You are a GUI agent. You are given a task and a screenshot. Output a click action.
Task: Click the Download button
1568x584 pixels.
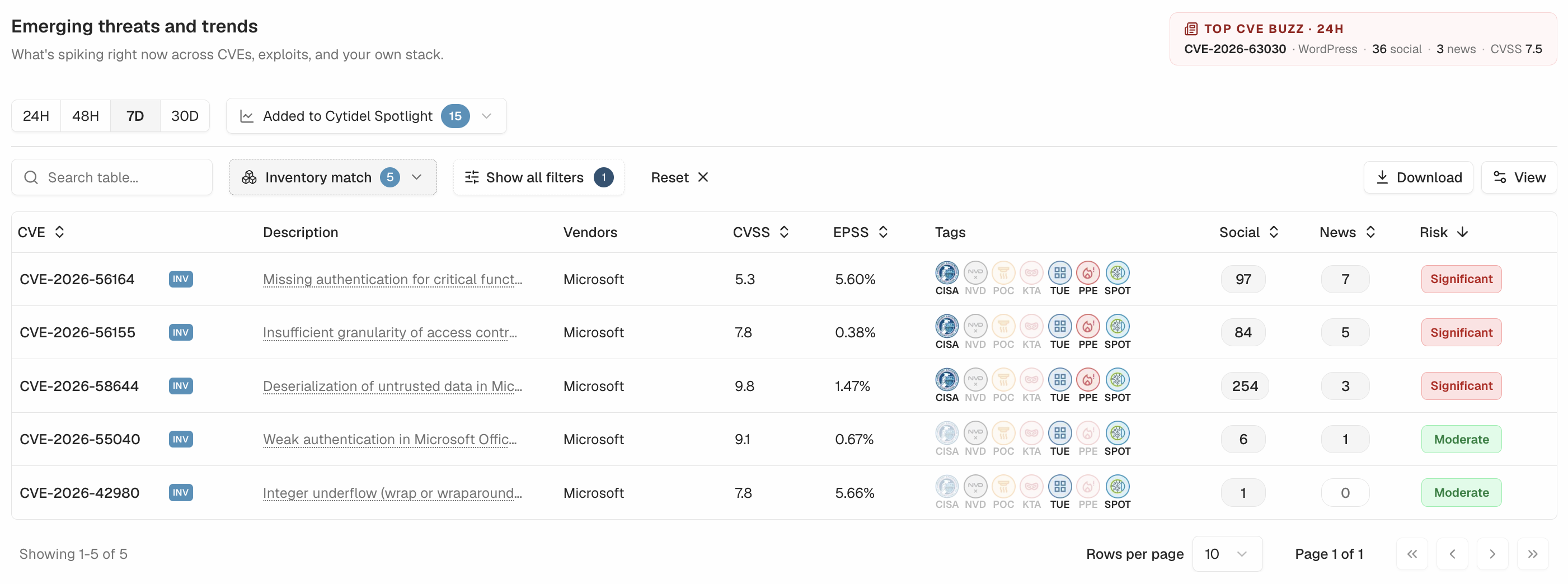pyautogui.click(x=1417, y=178)
